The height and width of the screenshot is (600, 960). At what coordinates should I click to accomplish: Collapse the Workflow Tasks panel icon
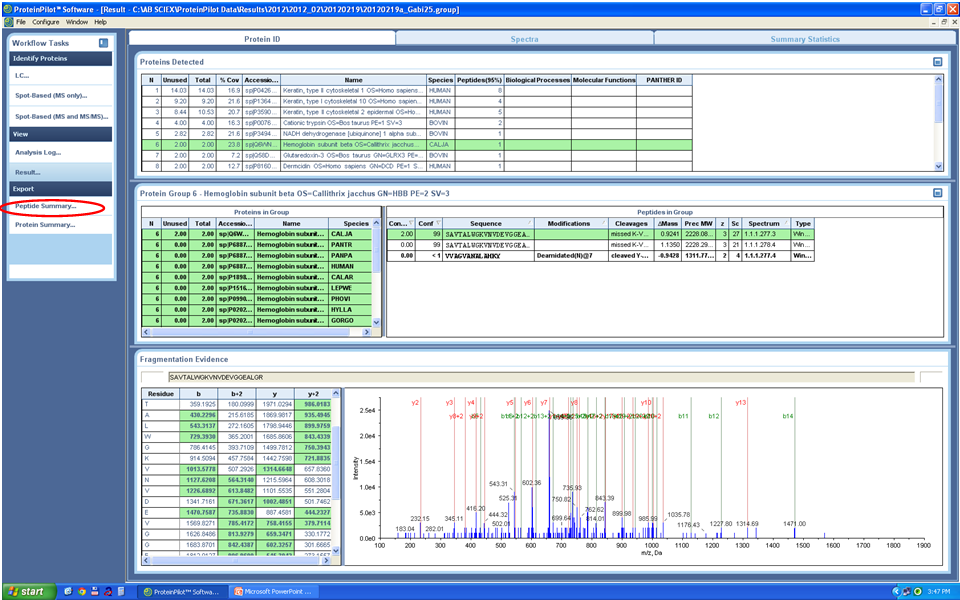103,43
